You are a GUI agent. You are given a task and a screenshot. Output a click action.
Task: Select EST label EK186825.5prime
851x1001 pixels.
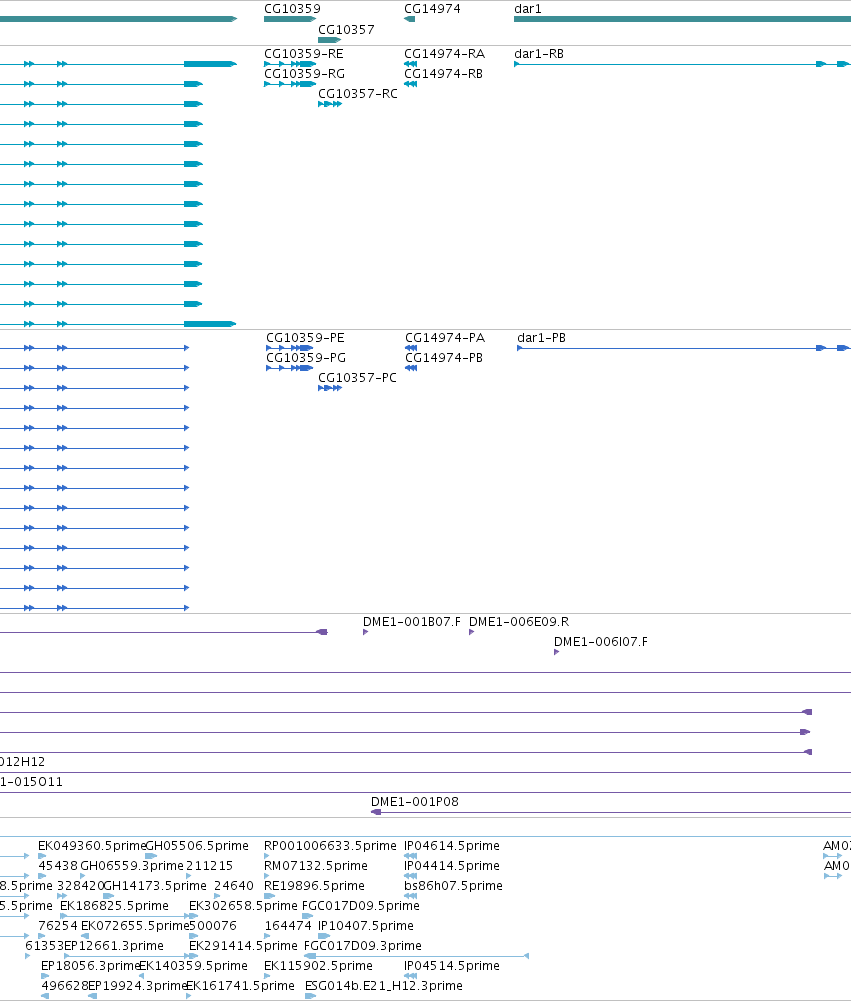114,906
